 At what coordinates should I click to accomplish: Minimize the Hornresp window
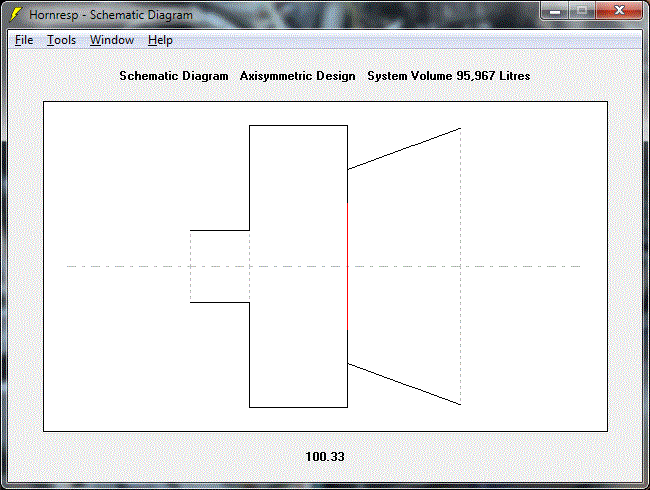pyautogui.click(x=555, y=11)
